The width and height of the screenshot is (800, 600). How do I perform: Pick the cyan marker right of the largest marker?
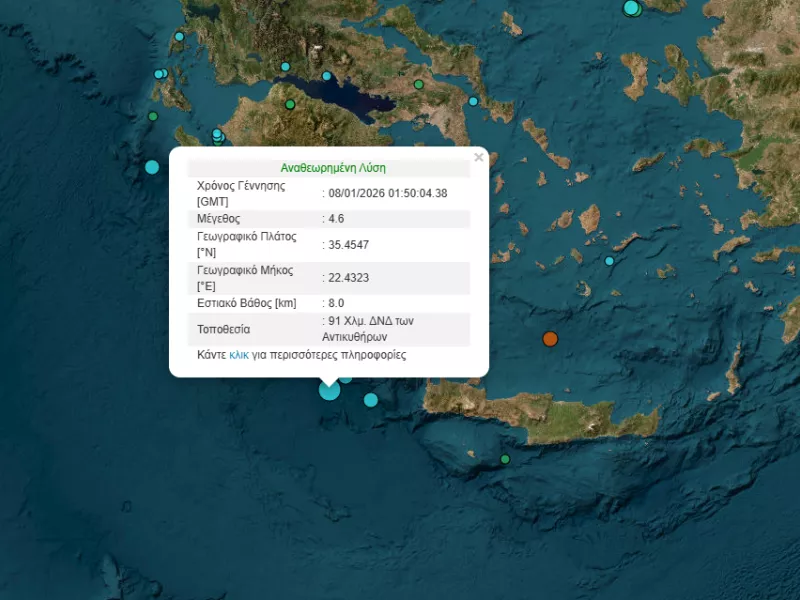(x=371, y=400)
